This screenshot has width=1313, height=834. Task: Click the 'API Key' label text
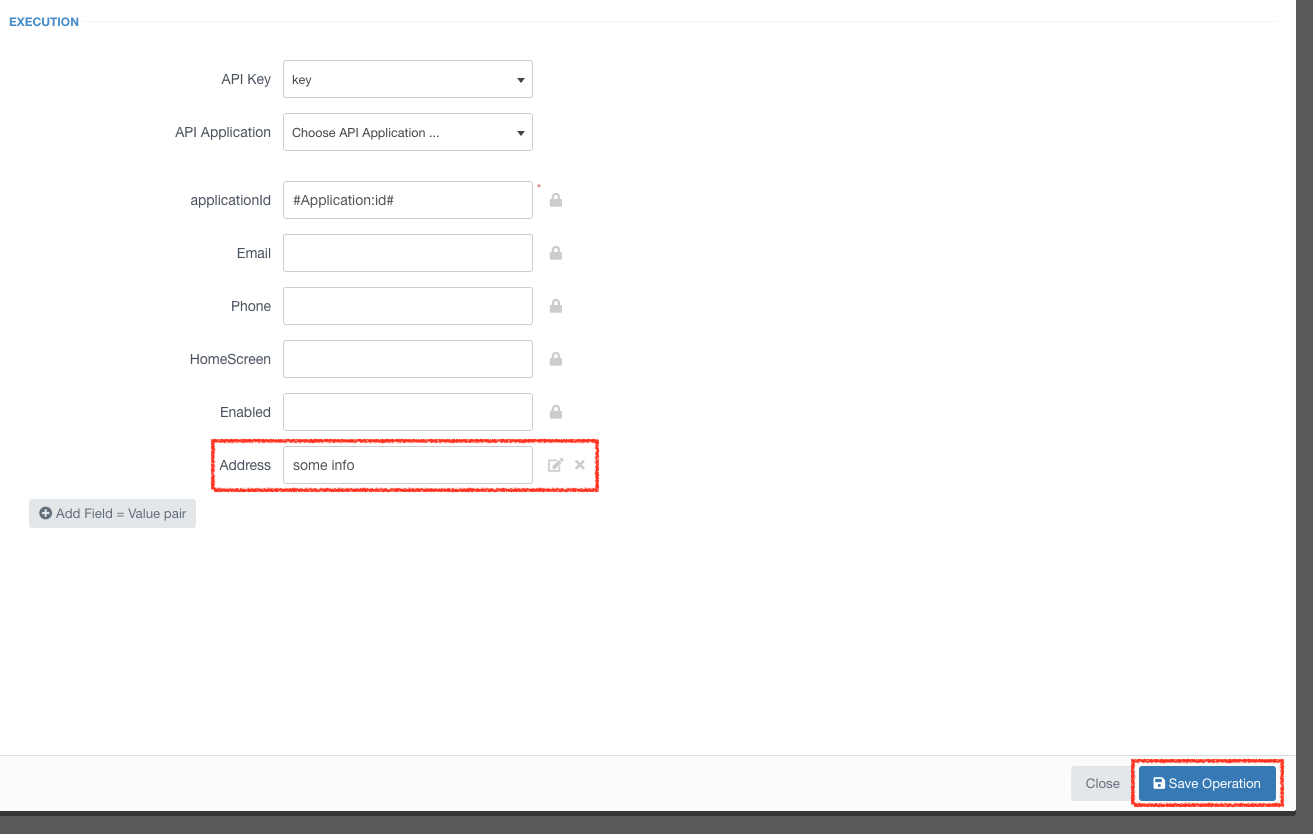(x=246, y=79)
